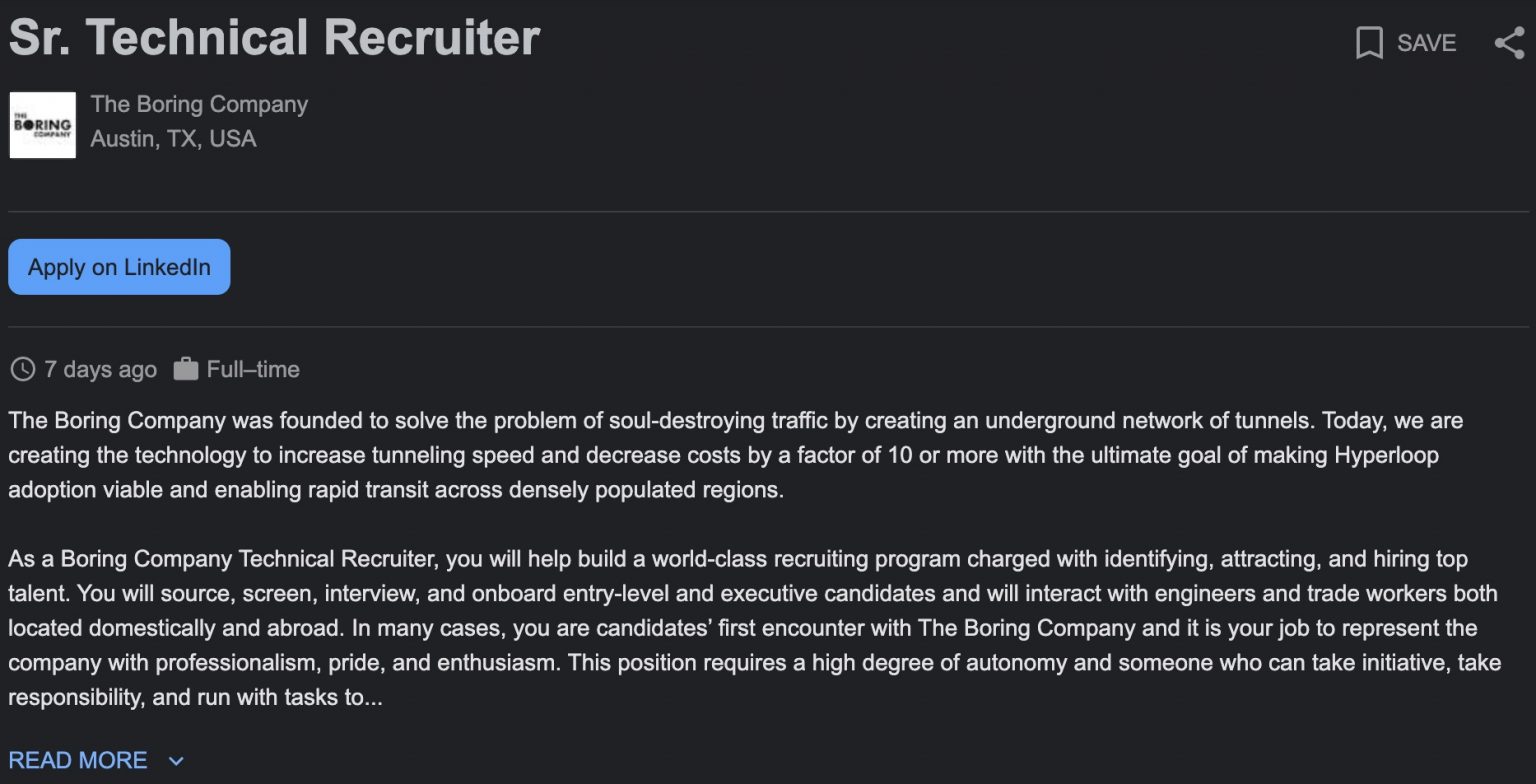Click The Boring Company logo thumbnail
This screenshot has width=1536, height=784.
point(43,125)
